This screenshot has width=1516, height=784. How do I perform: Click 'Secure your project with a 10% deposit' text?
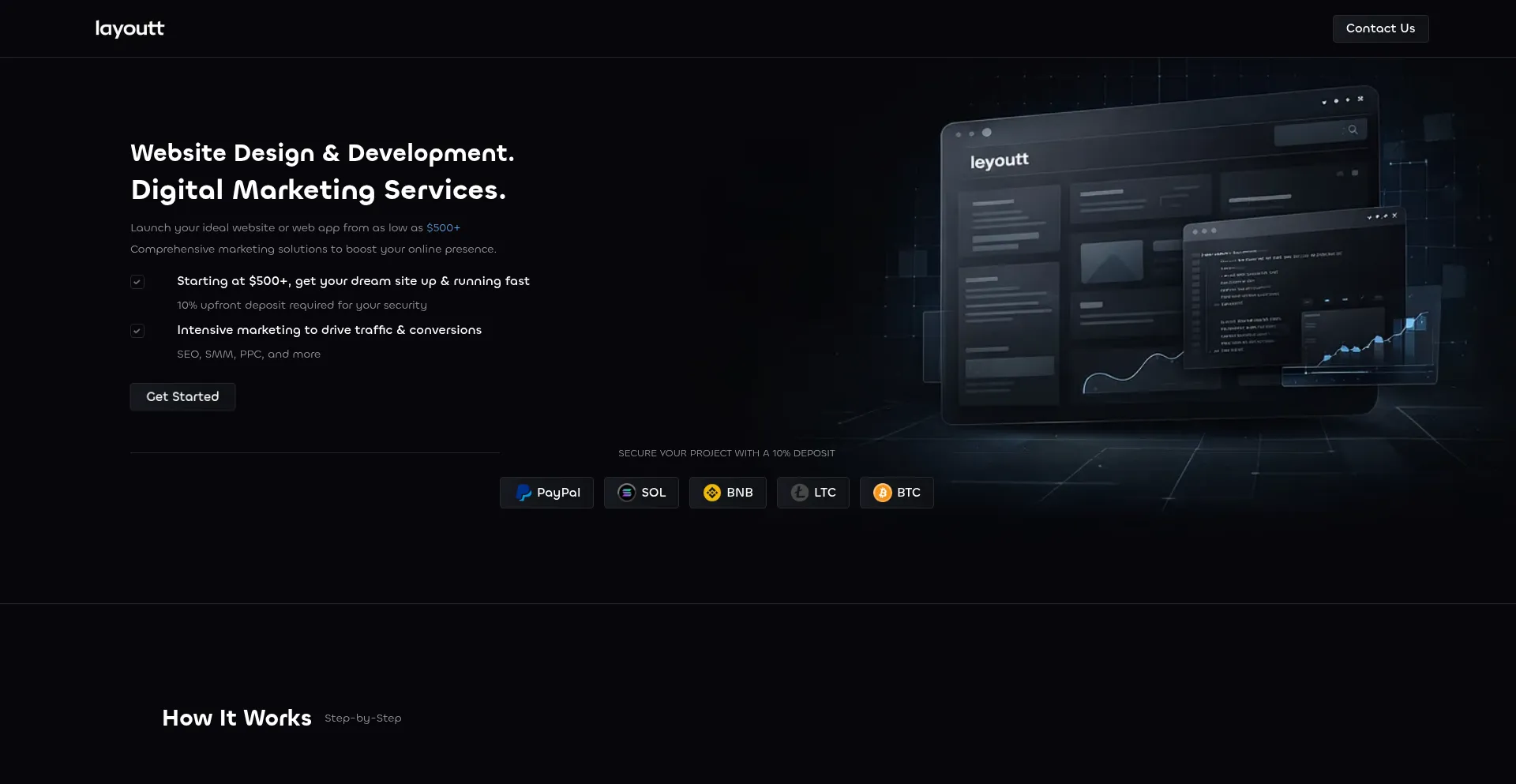[726, 453]
